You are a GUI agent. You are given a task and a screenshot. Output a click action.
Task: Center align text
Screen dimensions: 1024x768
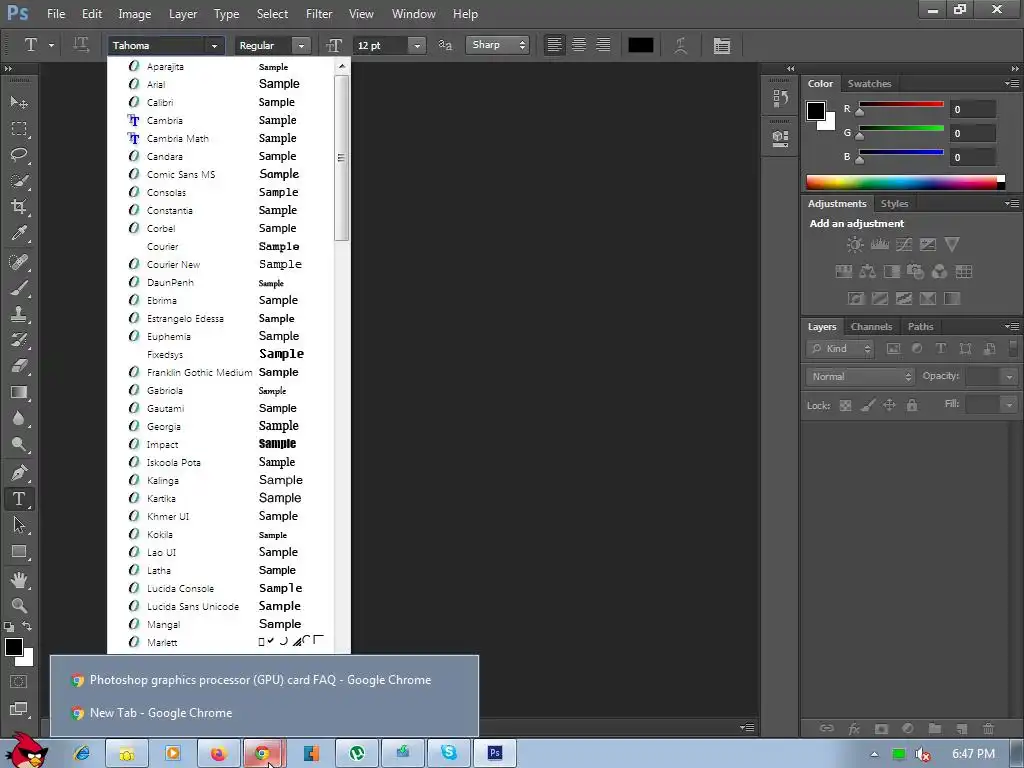(x=579, y=45)
